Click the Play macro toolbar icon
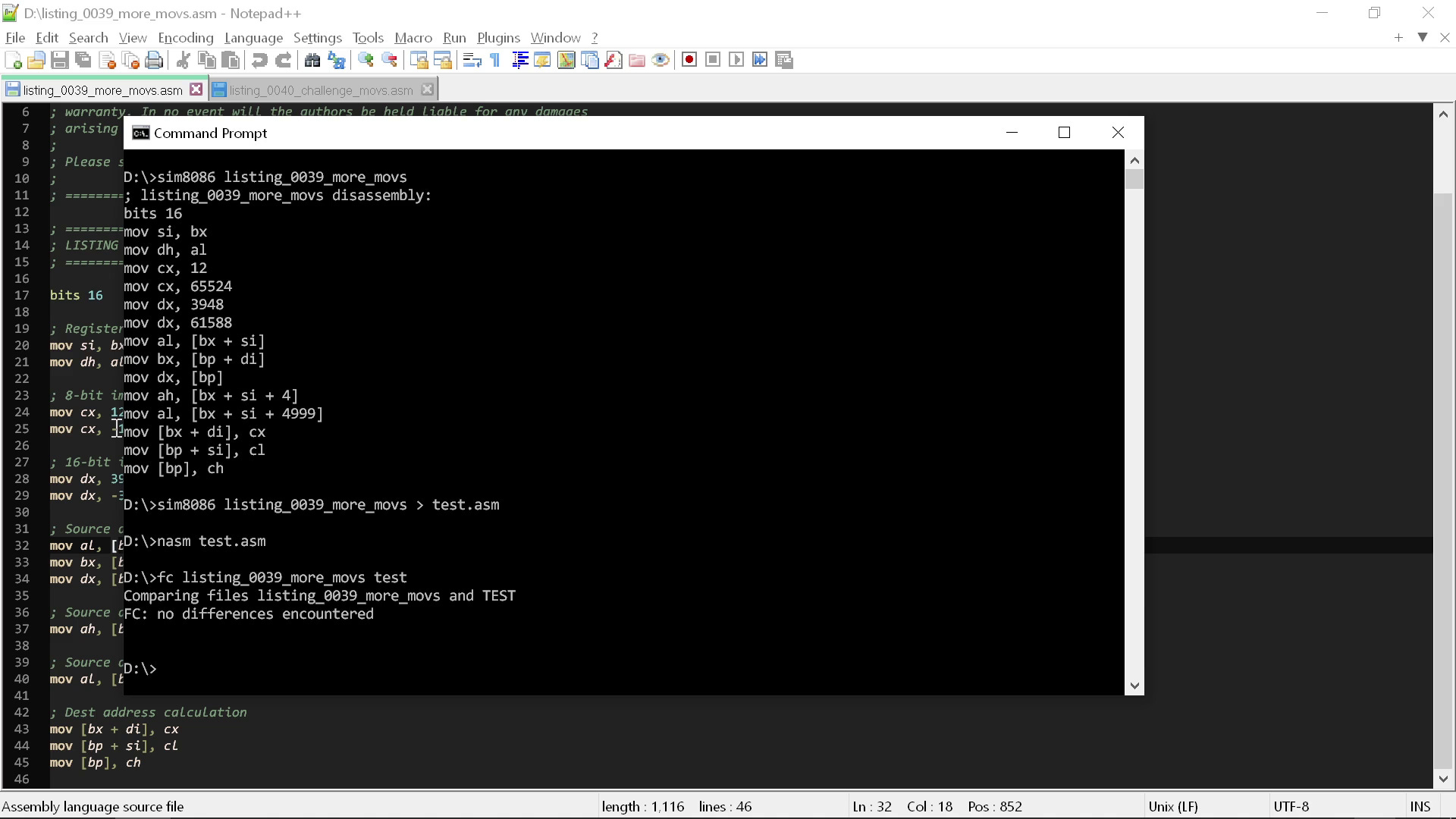Screen dimensions: 1456x819 736,60
